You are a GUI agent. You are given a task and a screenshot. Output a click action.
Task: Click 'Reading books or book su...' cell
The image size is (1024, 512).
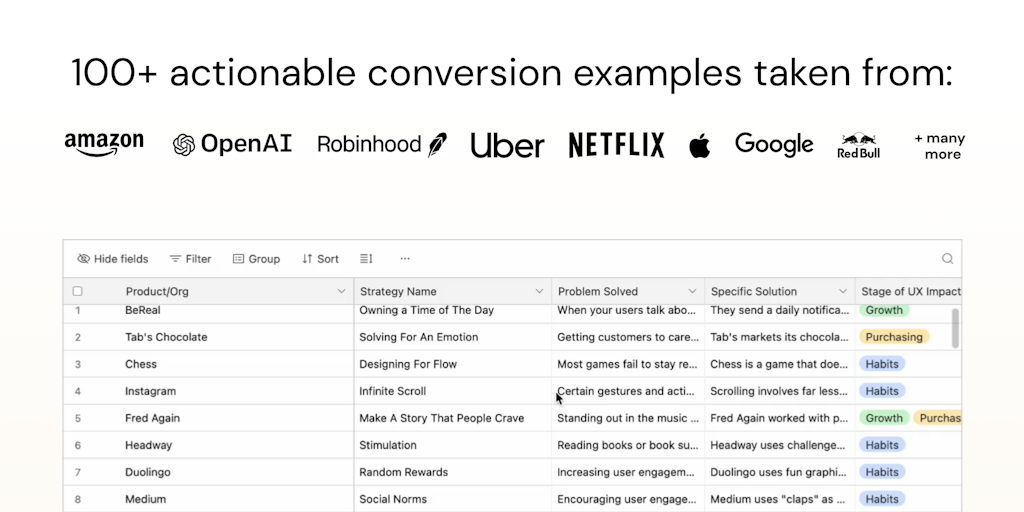tap(628, 445)
